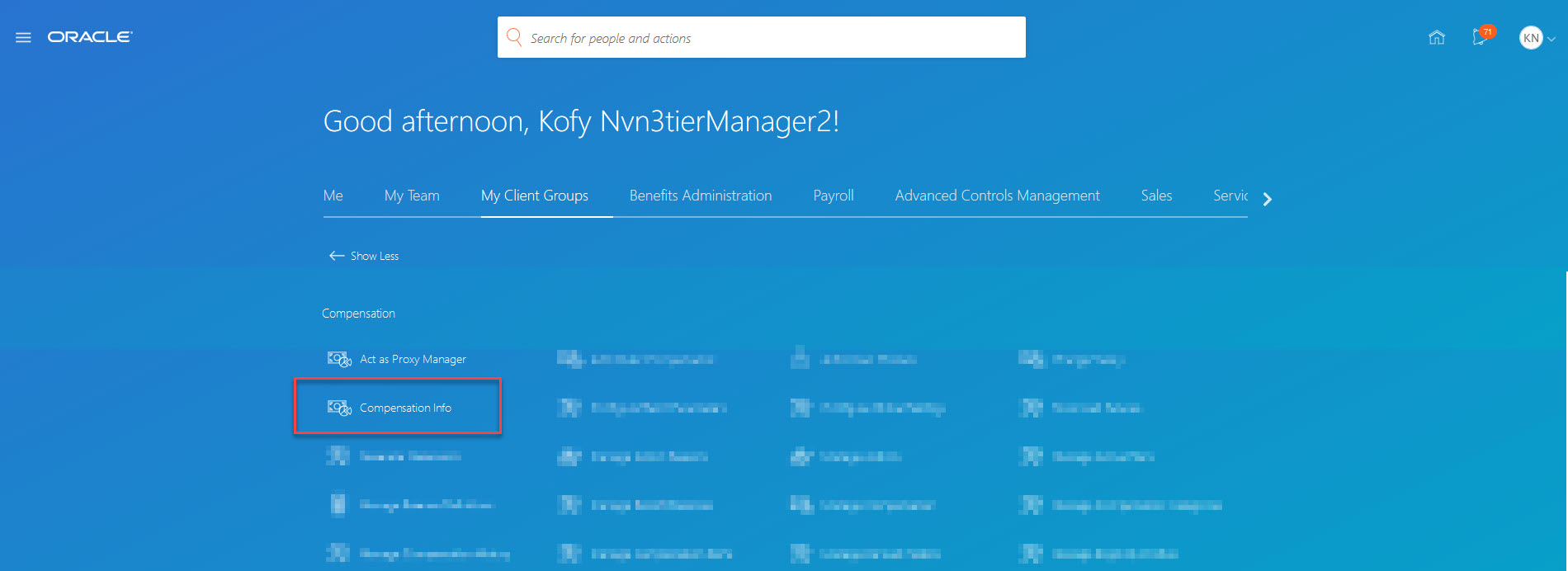Screen dimensions: 1568x571
Task: Click the search magnifier icon
Action: pos(514,37)
